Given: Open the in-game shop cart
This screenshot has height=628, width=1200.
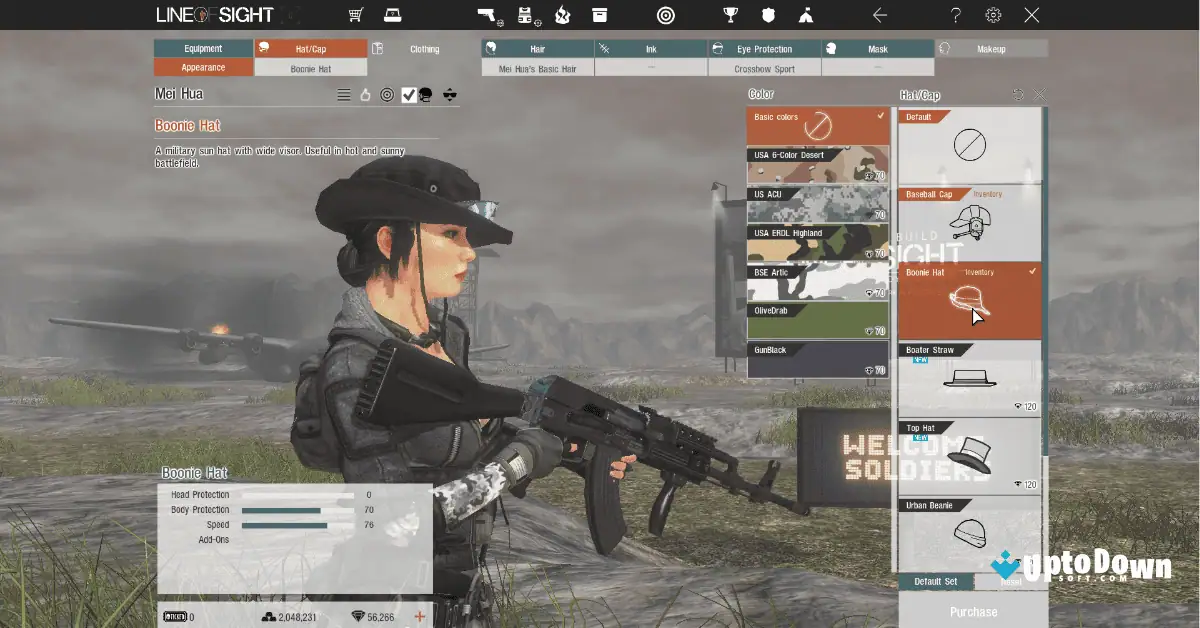Looking at the screenshot, I should click(355, 15).
